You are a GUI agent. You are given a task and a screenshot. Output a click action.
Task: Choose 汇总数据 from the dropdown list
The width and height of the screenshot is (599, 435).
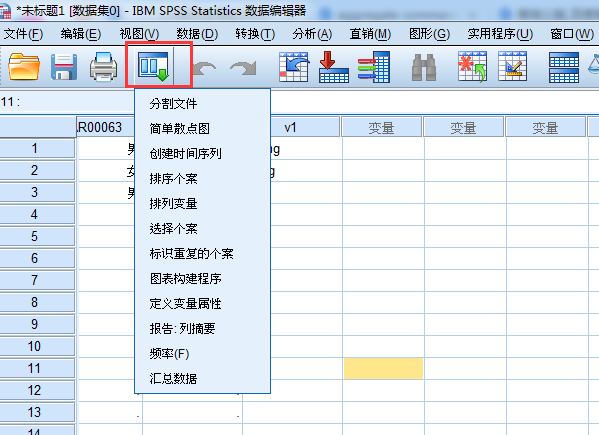tap(202, 379)
